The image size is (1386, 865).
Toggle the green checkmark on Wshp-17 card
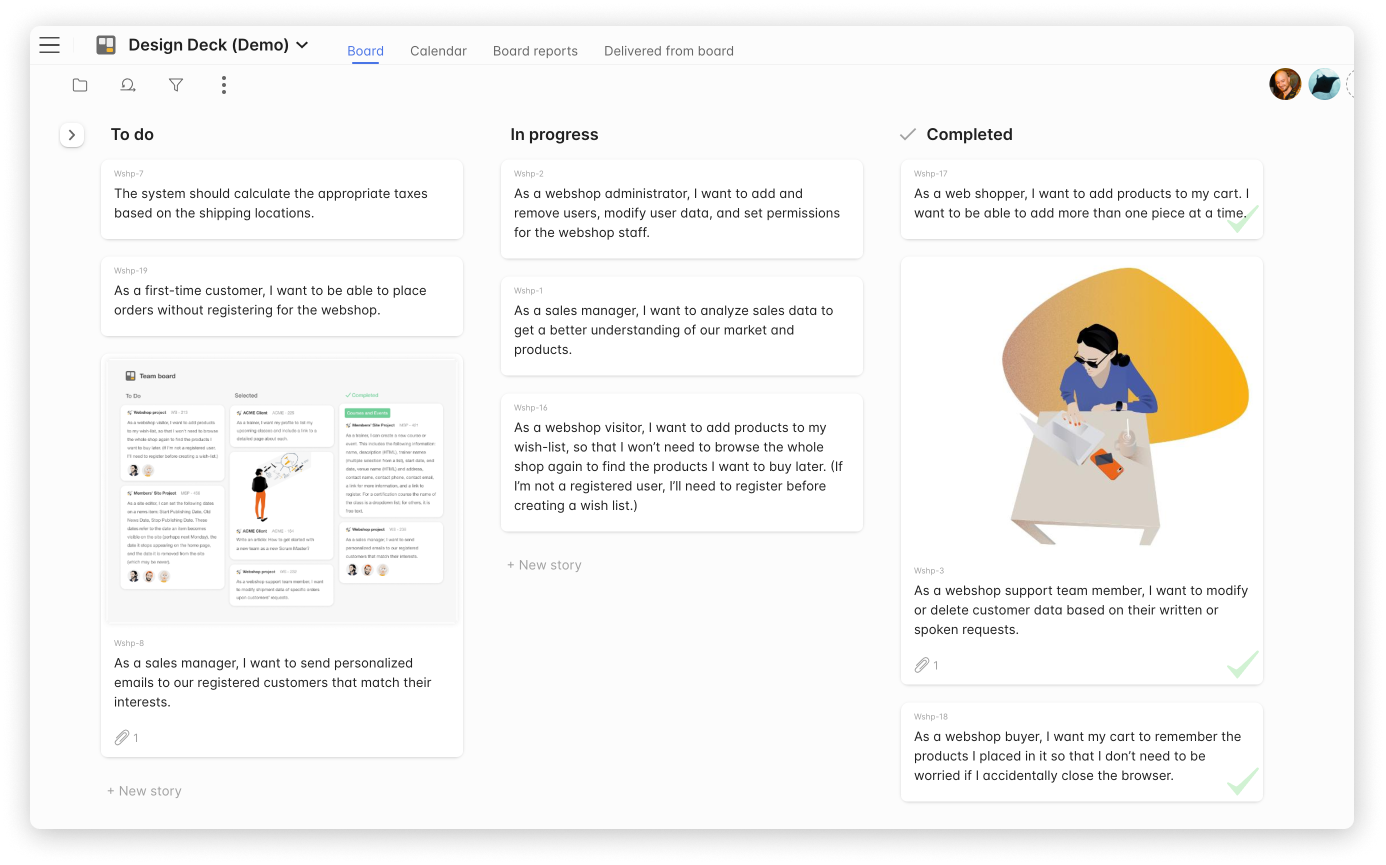point(1241,219)
